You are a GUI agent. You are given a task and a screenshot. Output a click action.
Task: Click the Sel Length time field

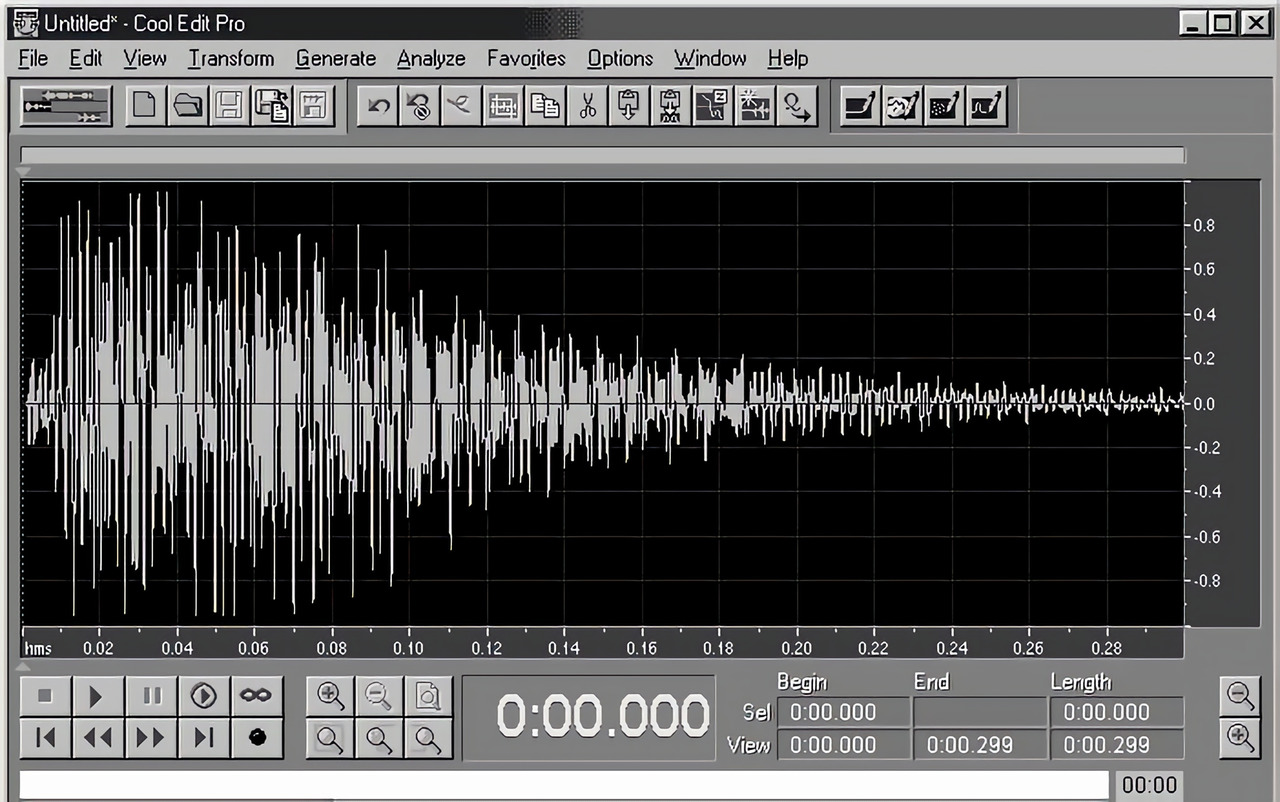coord(1117,713)
